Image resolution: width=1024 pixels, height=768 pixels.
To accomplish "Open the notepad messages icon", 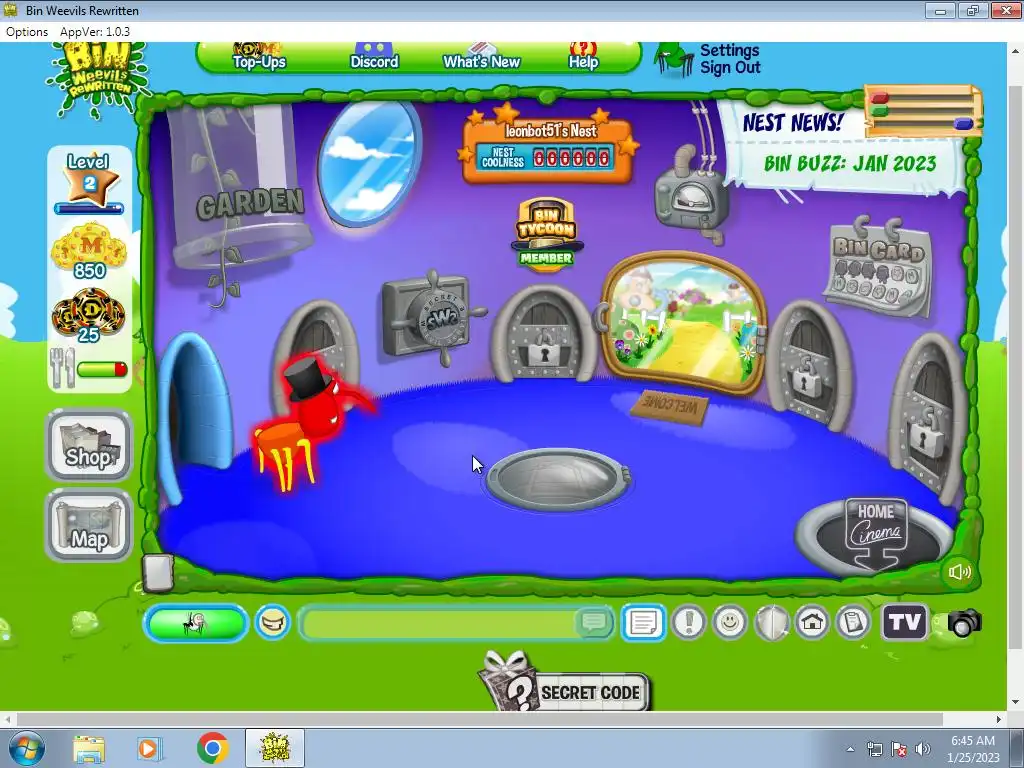I will (x=643, y=622).
